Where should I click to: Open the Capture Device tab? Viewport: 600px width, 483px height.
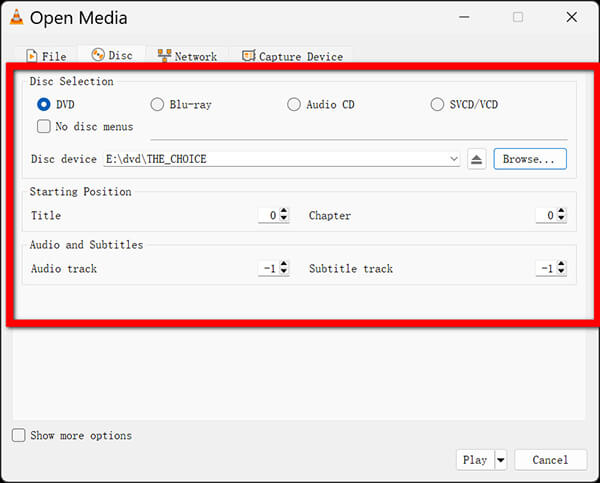tap(291, 57)
